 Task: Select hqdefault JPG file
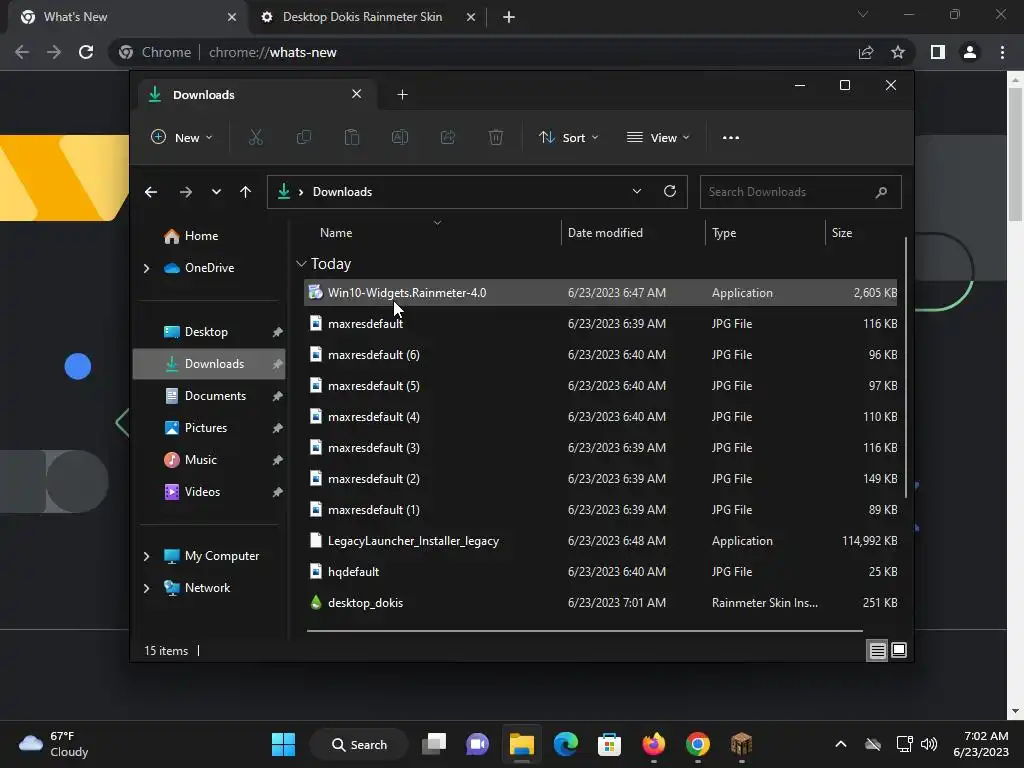[x=600, y=571]
